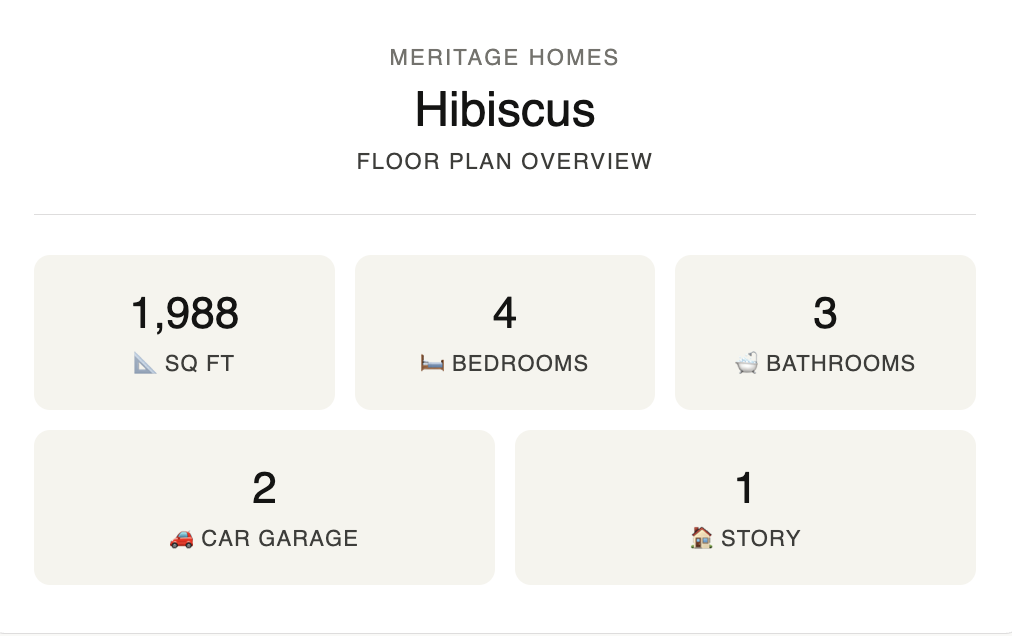Click the MERITAGE HOMES builder label
Image resolution: width=1012 pixels, height=636 pixels.
(505, 57)
